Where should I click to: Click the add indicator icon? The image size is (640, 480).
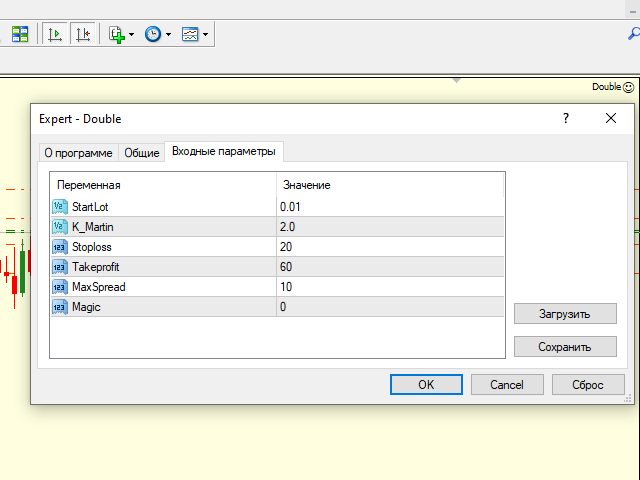(117, 34)
